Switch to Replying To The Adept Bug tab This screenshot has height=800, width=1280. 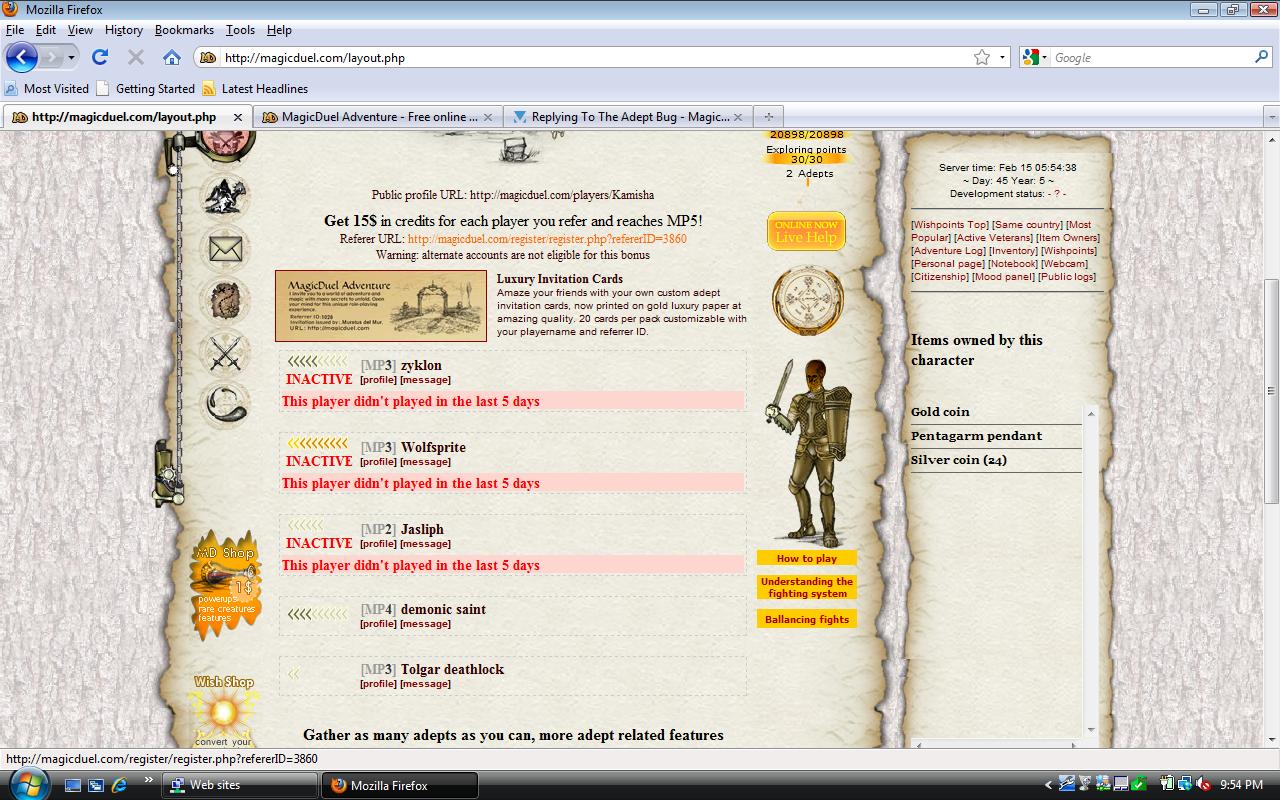(x=627, y=117)
